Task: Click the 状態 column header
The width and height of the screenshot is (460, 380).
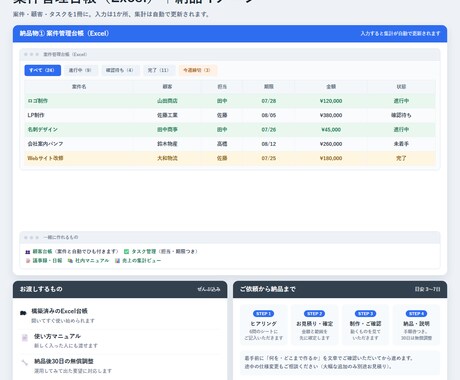Action: click(401, 87)
